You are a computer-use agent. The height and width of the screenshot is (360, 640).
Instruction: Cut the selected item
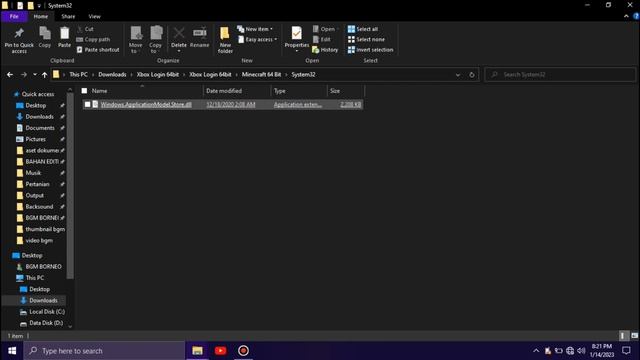[85, 29]
